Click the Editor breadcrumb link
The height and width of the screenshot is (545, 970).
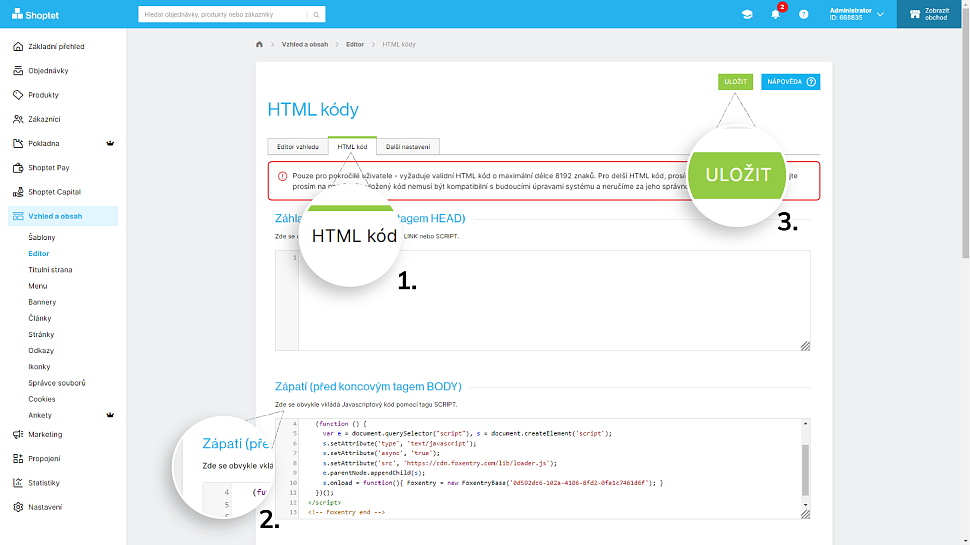click(355, 45)
